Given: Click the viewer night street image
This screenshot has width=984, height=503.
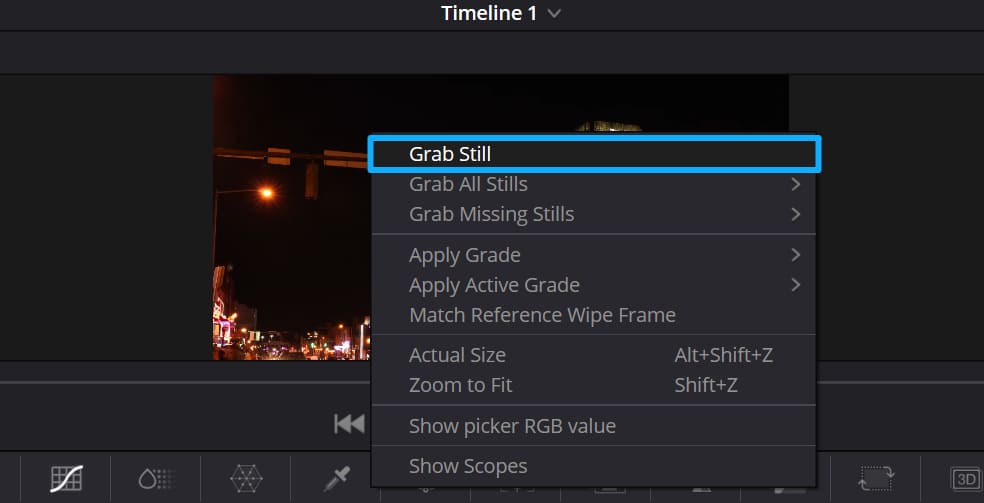Looking at the screenshot, I should click(292, 217).
